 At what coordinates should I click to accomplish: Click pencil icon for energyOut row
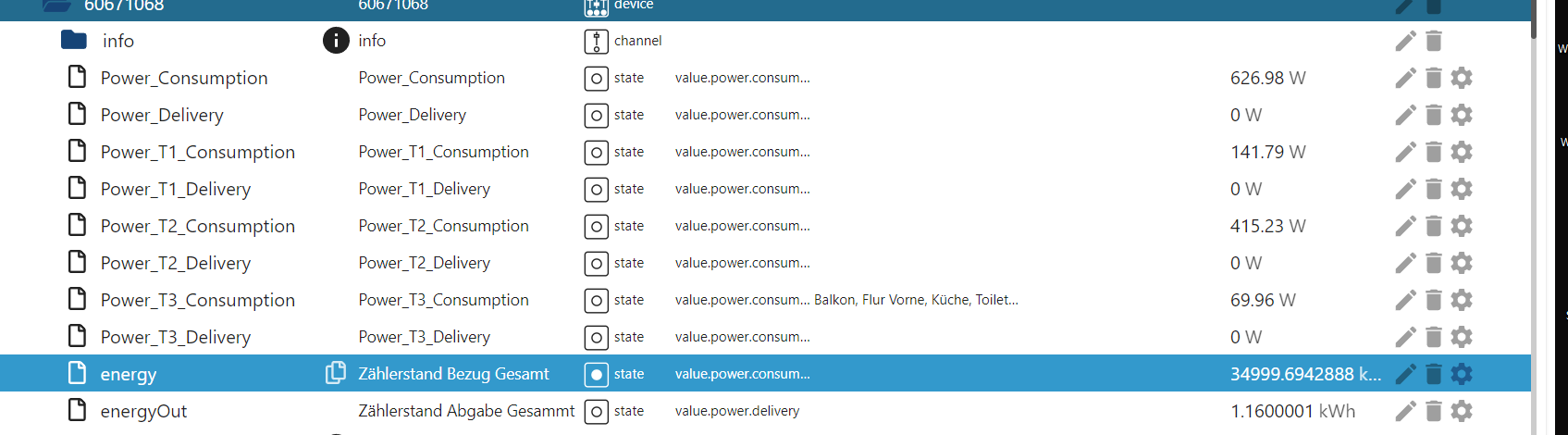[1405, 411]
